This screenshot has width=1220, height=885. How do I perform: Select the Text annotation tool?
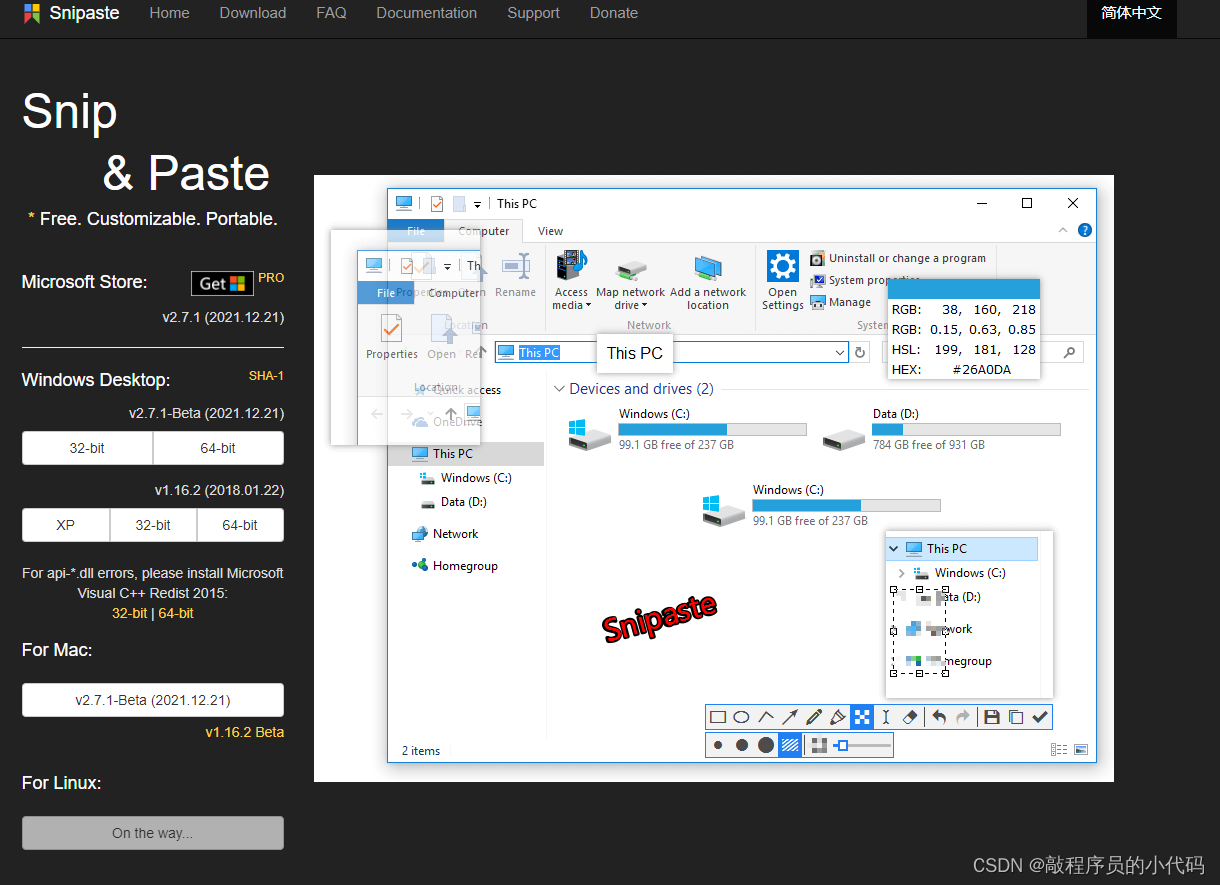[885, 716]
